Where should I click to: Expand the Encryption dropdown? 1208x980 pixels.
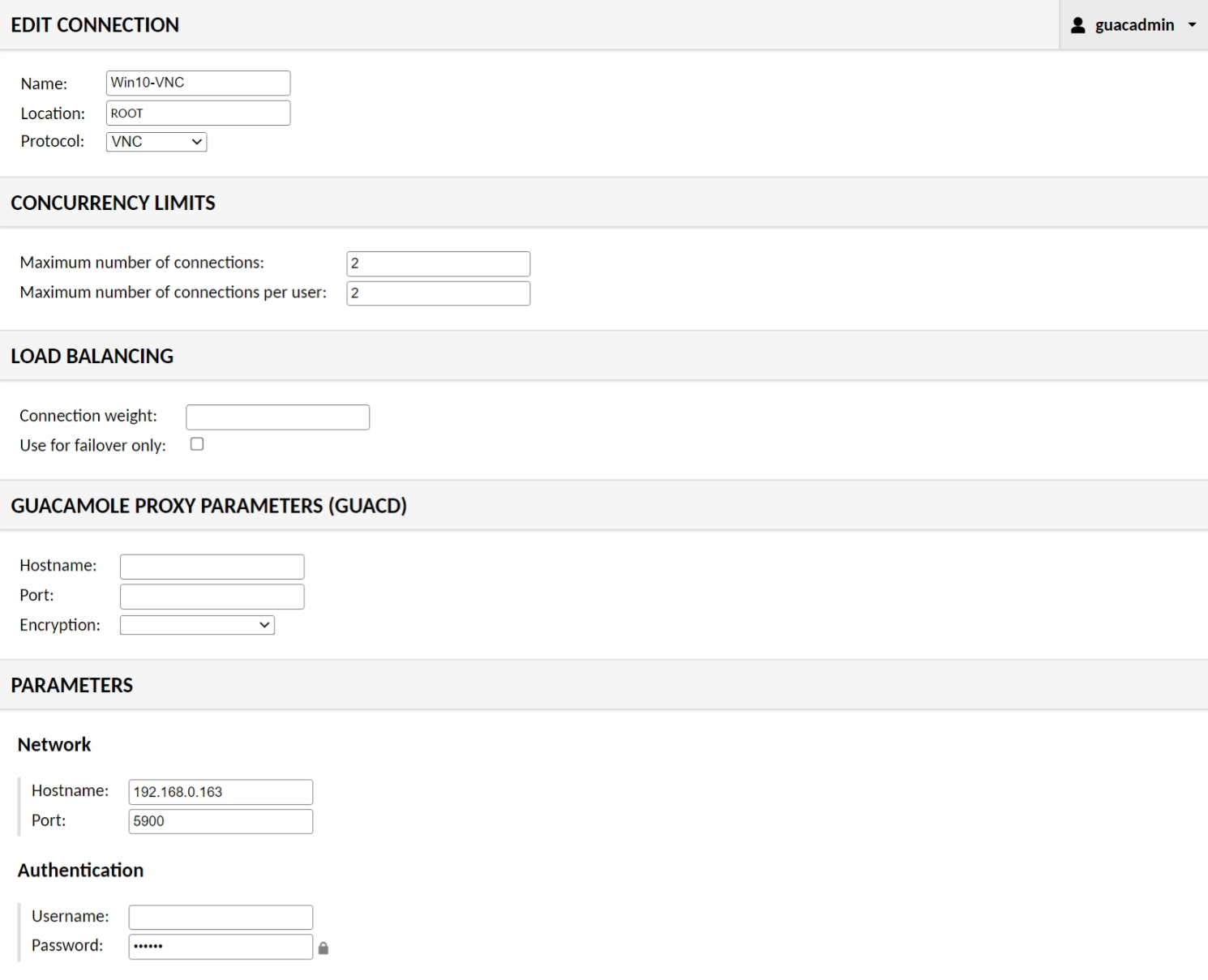coord(197,625)
